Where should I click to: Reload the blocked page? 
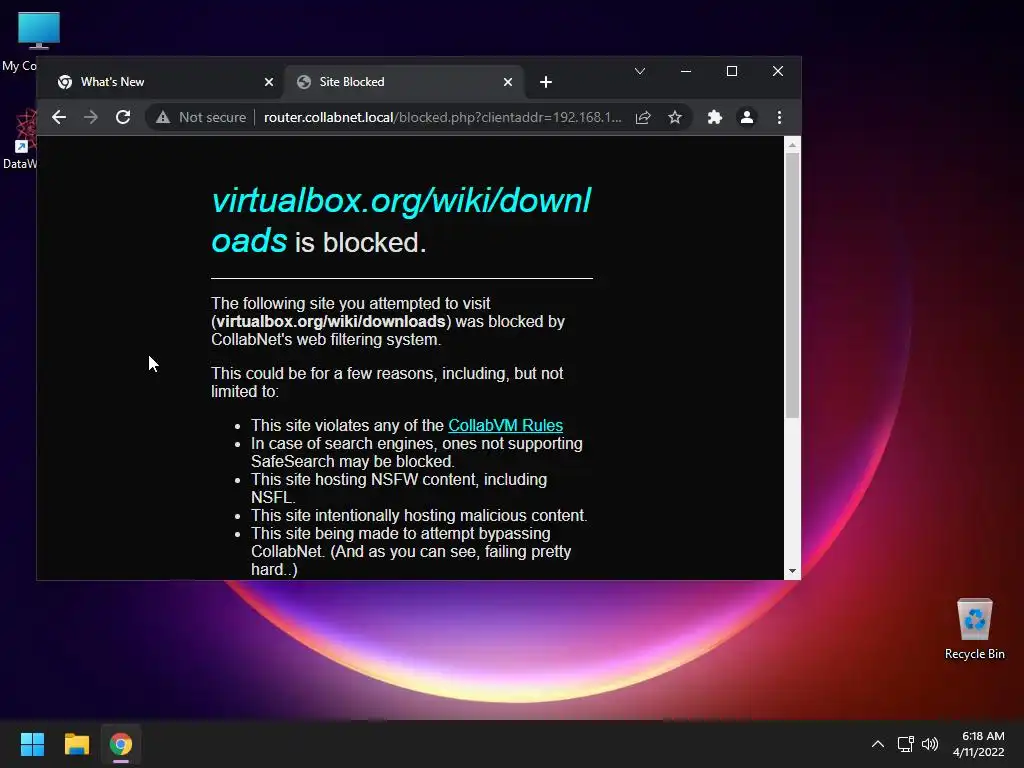coord(123,118)
